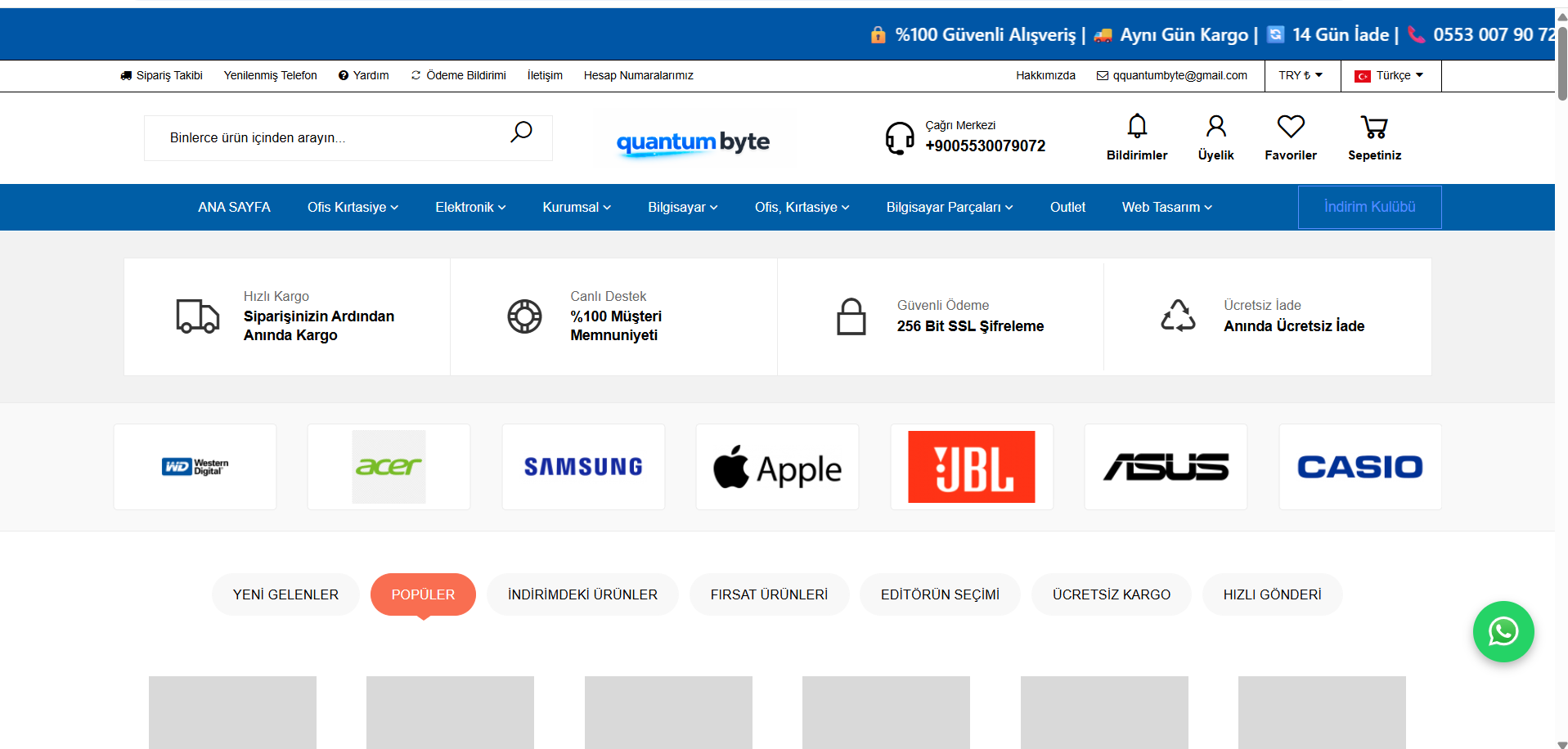
Task: Expand the Bilgisayar menu
Action: click(x=683, y=207)
